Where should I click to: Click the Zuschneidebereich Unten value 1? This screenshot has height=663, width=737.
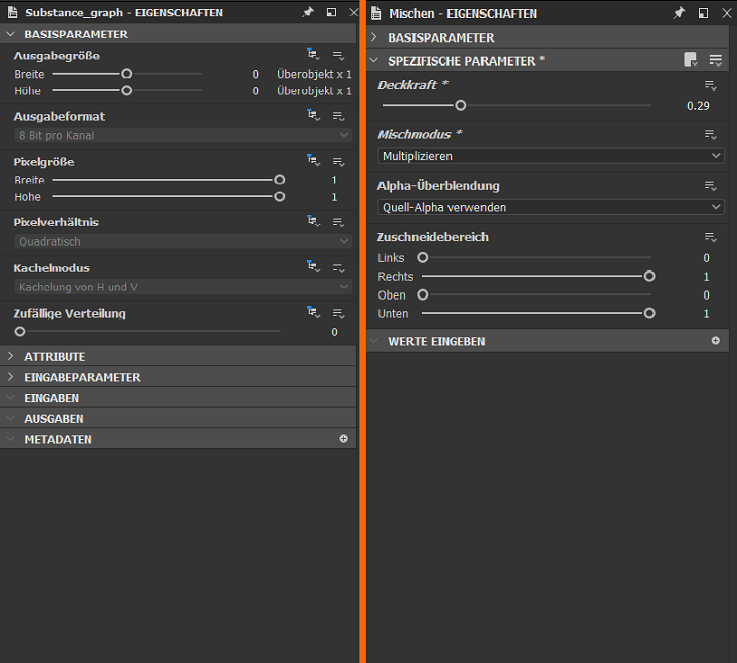point(706,314)
